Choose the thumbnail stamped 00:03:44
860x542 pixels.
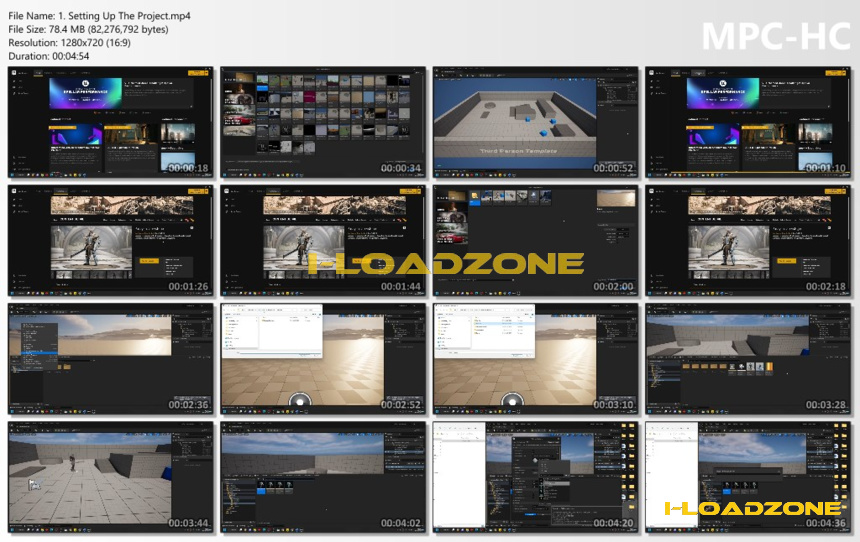(x=111, y=477)
